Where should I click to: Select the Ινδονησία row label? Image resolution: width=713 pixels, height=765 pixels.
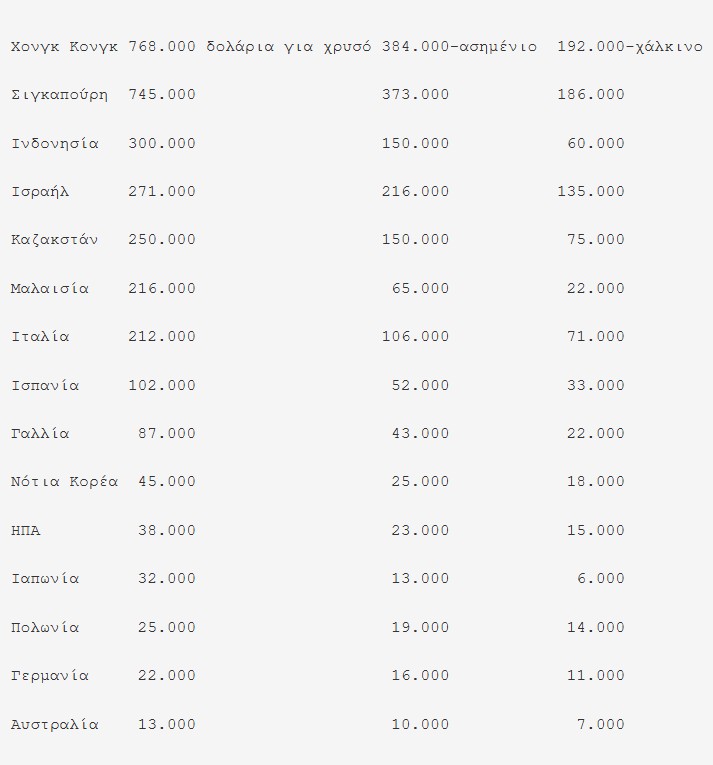point(55,144)
